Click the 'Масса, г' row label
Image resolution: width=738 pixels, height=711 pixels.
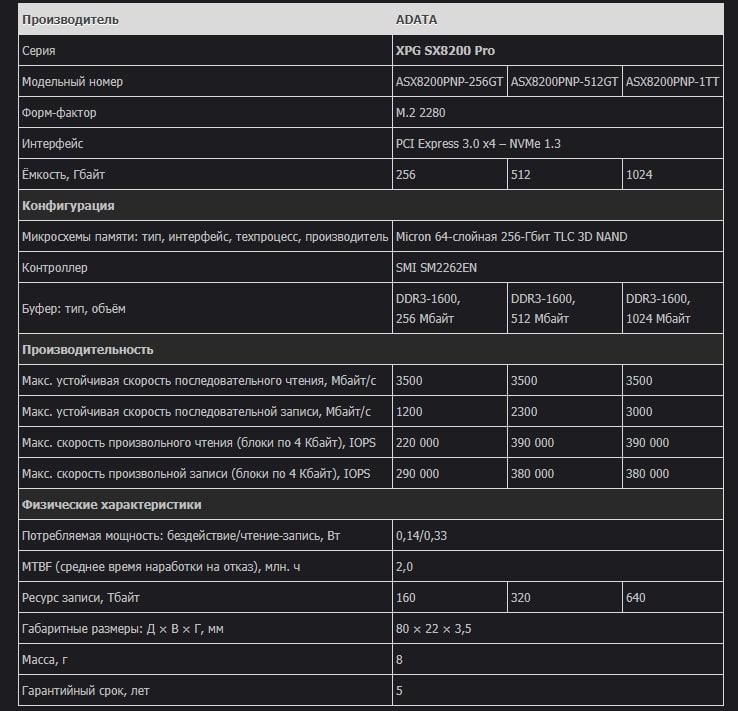coord(45,660)
